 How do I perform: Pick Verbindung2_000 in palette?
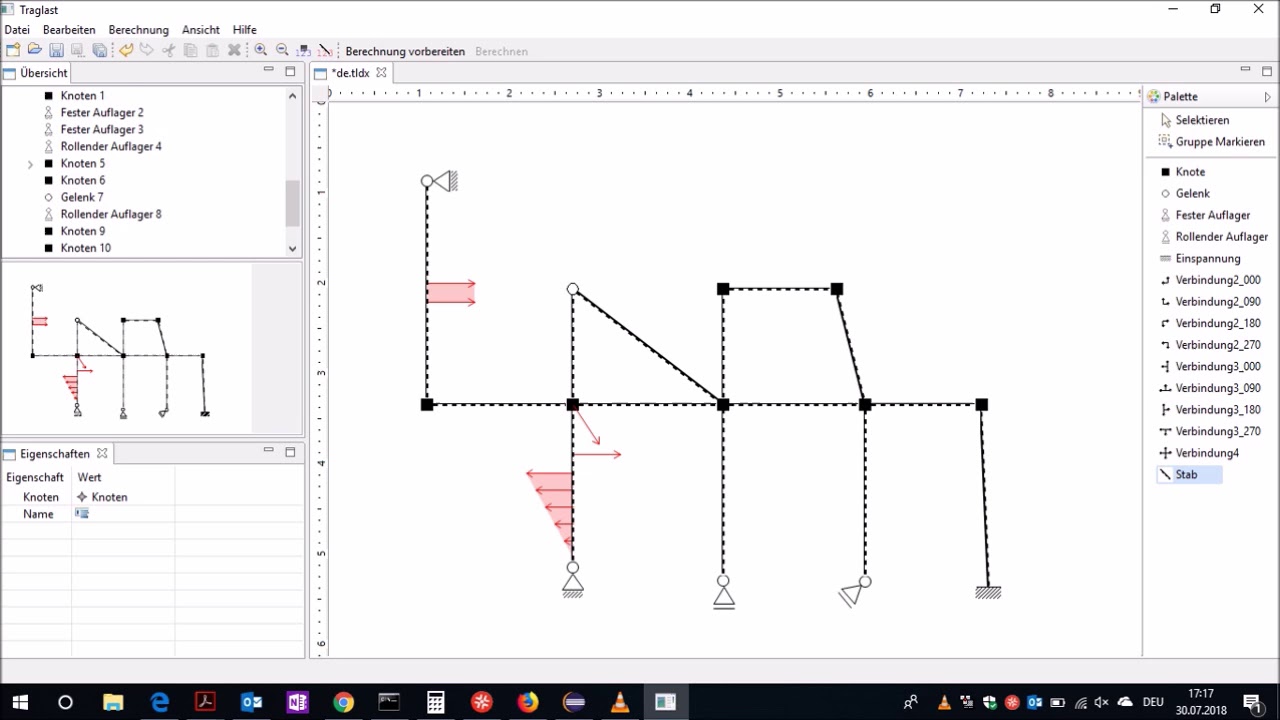pos(1209,281)
